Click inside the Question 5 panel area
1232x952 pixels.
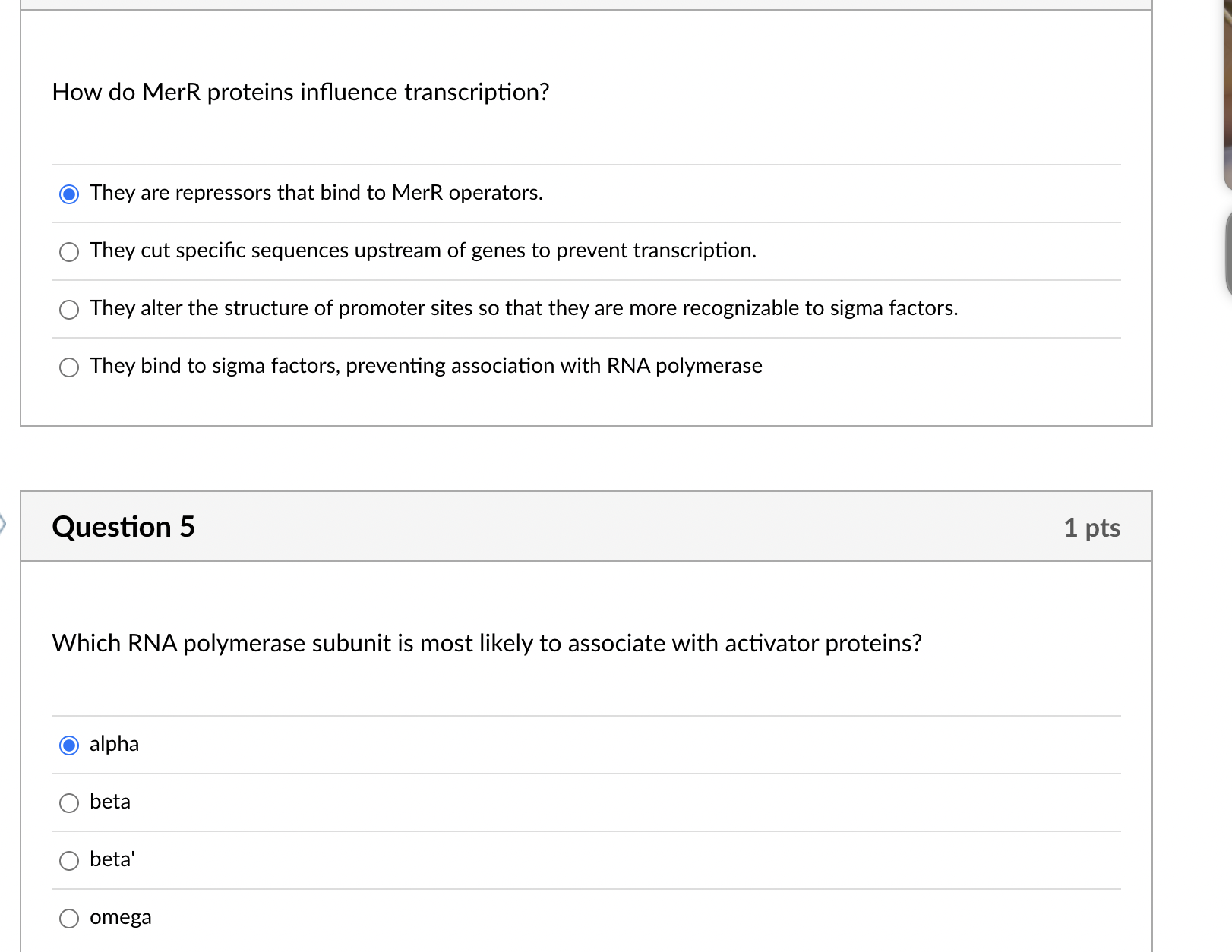585,683
